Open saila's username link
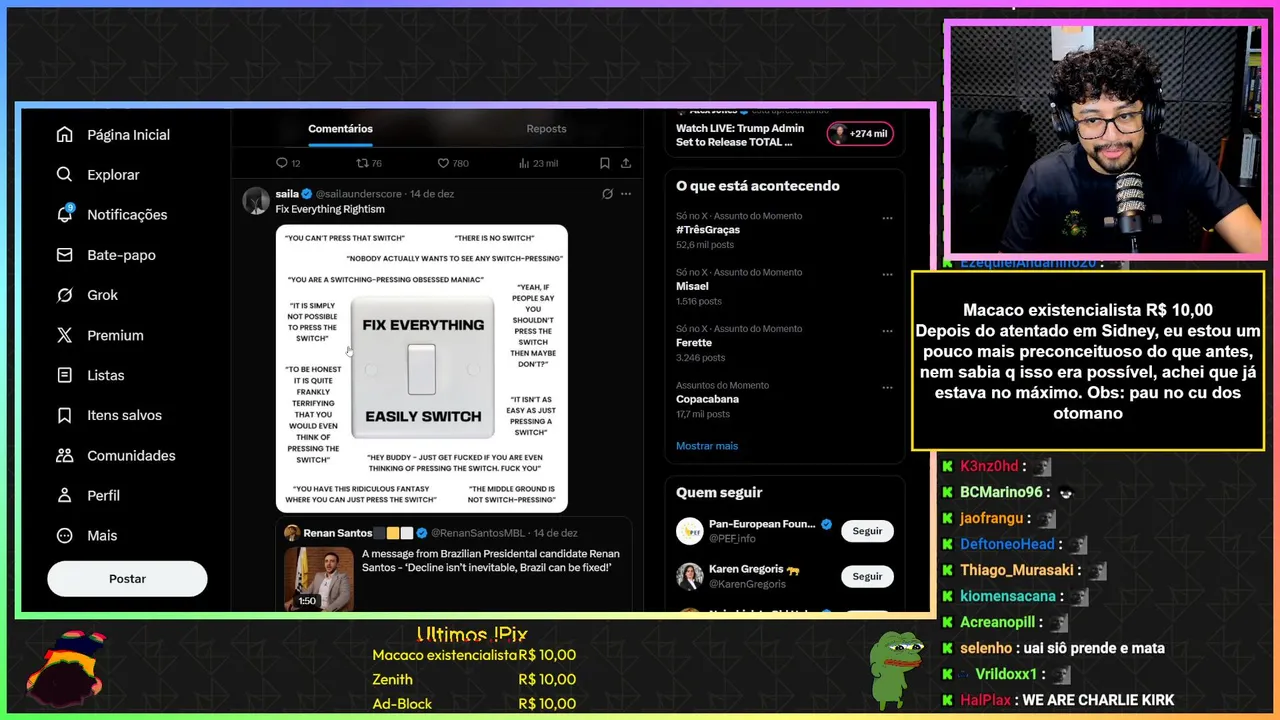This screenshot has width=1280, height=720. [x=288, y=194]
